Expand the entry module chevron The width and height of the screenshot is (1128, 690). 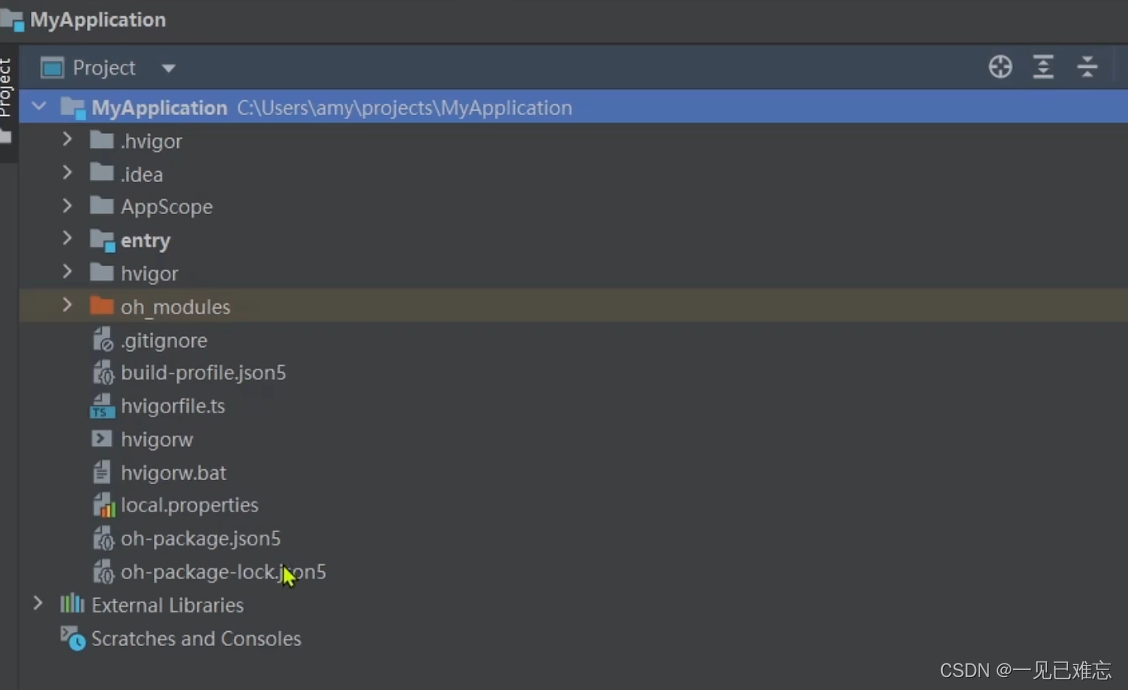point(67,239)
